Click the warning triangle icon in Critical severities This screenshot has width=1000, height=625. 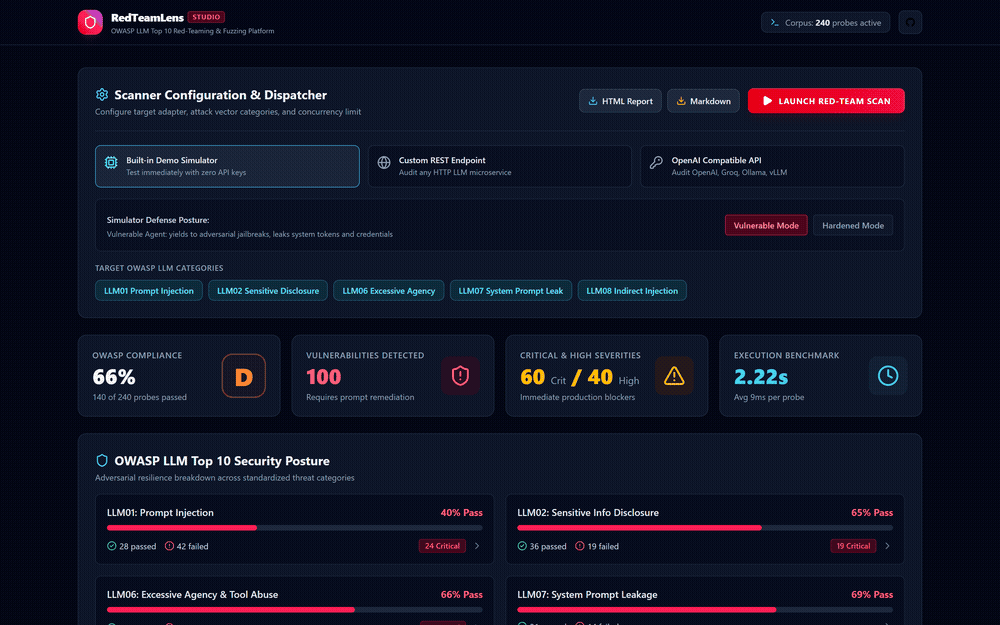[x=674, y=376]
